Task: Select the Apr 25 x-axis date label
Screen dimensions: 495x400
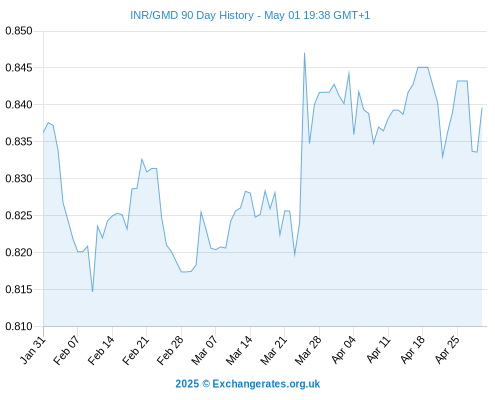Action: pos(447,350)
